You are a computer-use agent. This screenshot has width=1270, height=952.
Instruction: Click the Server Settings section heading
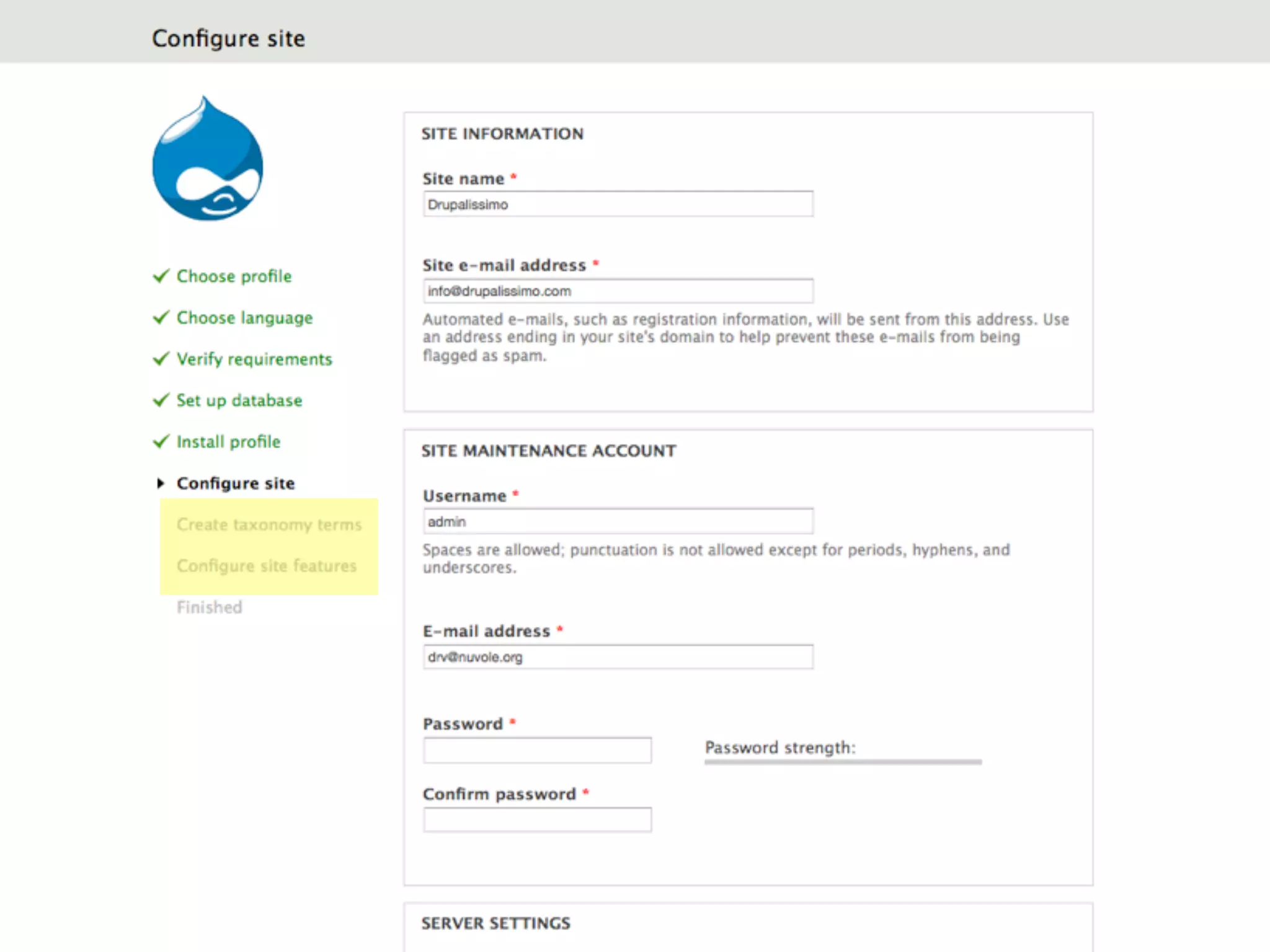coord(496,923)
